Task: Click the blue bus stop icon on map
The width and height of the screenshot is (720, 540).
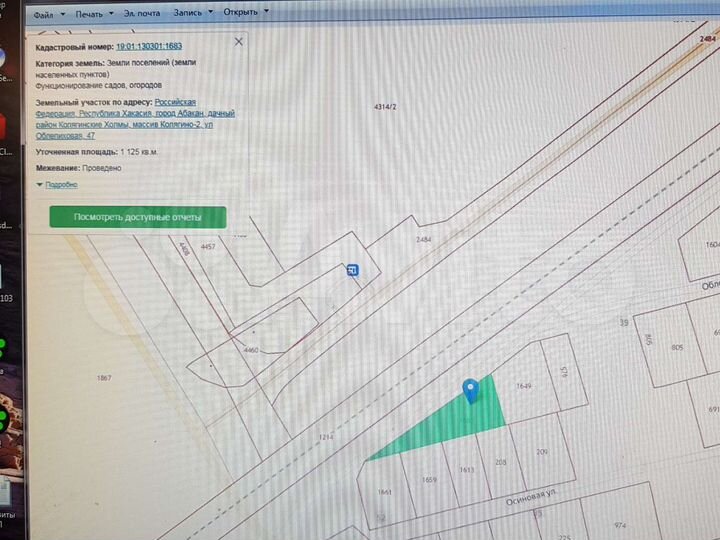Action: [x=353, y=270]
